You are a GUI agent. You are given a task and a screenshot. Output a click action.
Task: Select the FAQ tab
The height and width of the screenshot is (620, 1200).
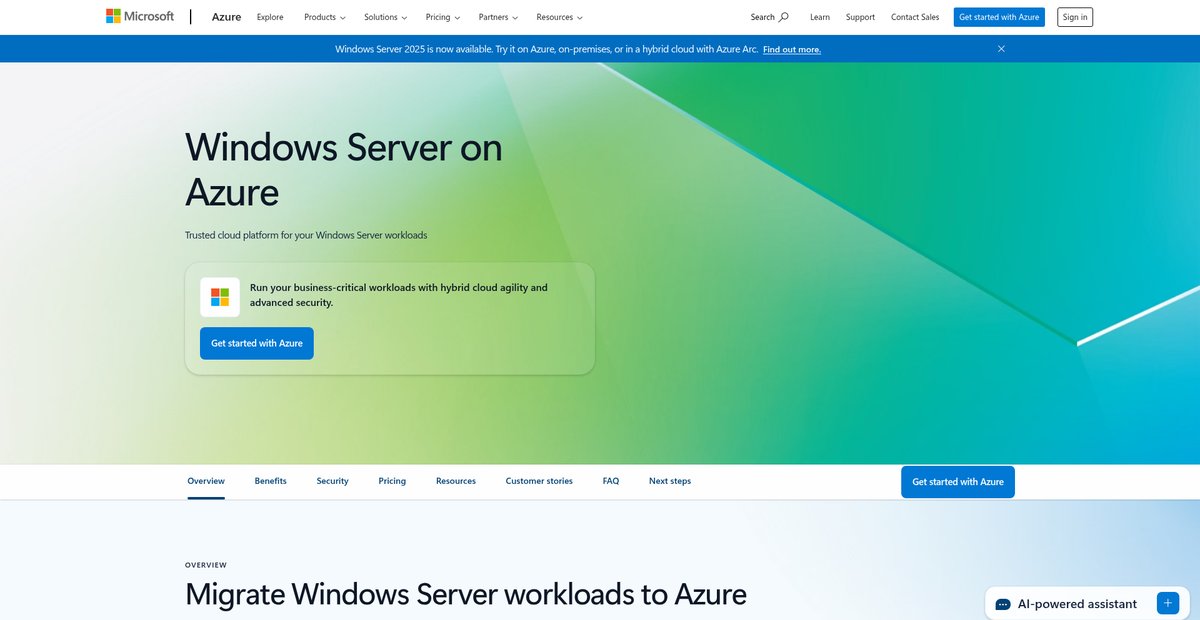pos(611,481)
